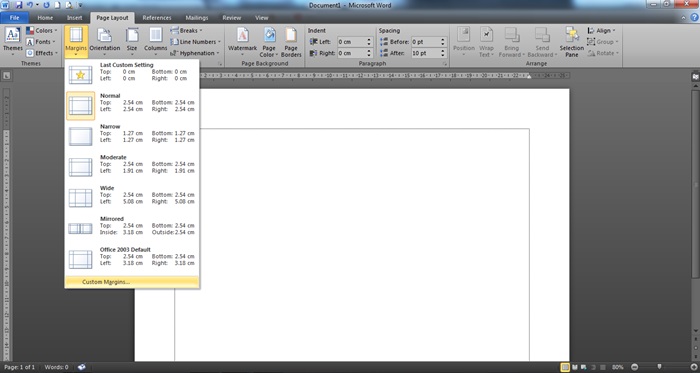The image size is (700, 373).
Task: Open the Rotate dropdown
Action: [x=603, y=53]
